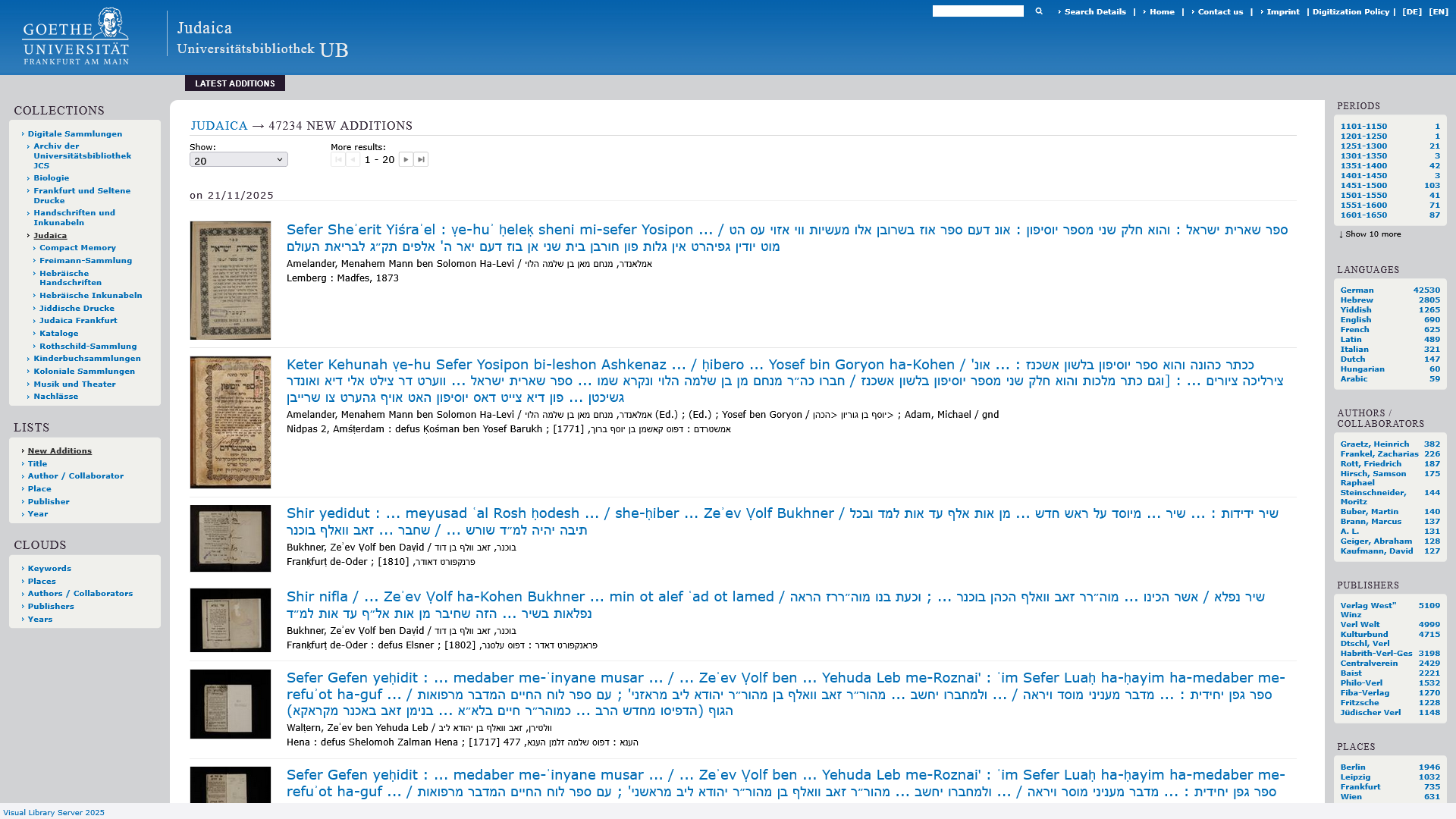The image size is (1456, 819).
Task: Open Search Details in top menu
Action: [1094, 11]
